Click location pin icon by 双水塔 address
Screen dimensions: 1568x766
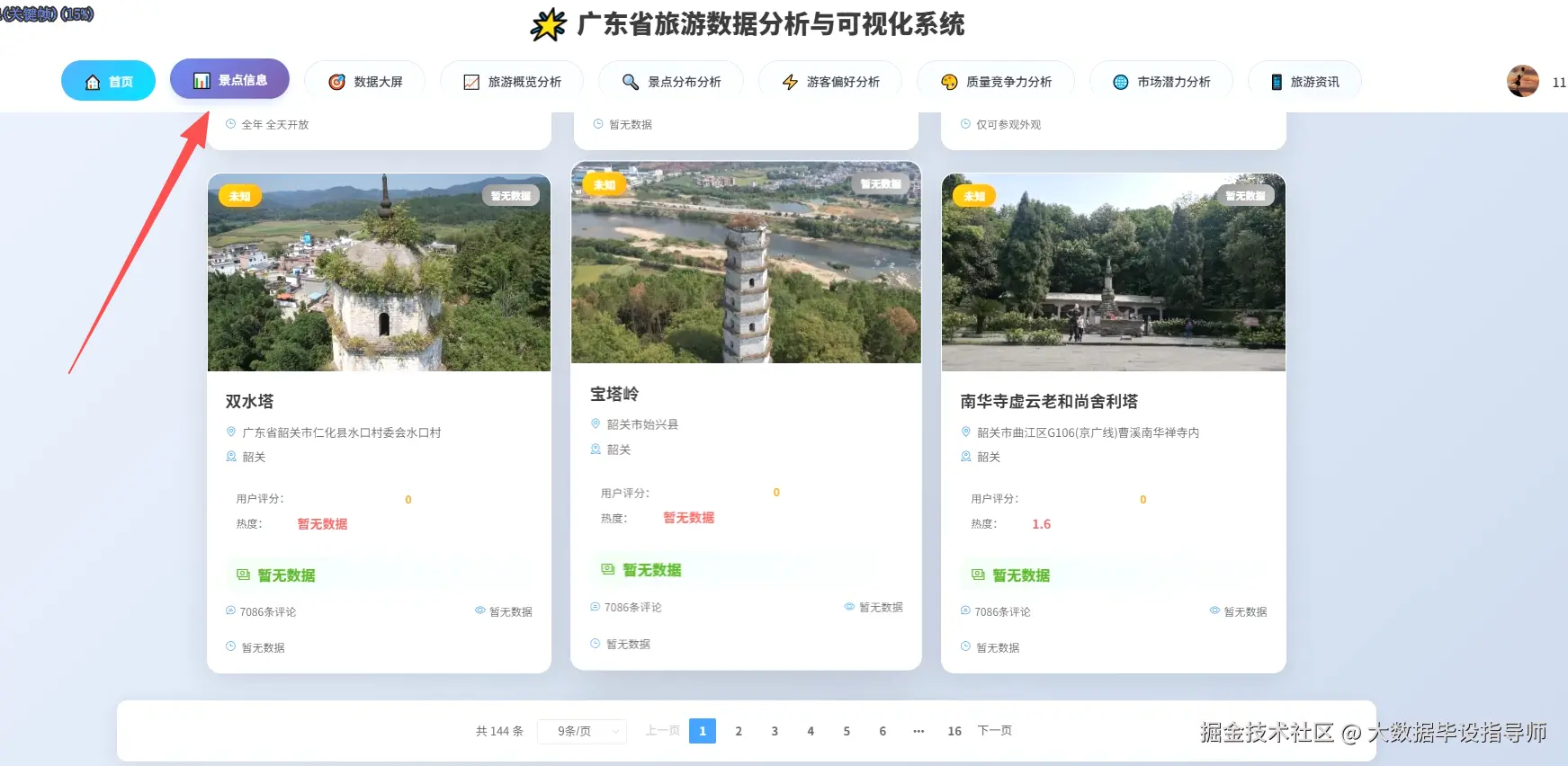coord(231,432)
